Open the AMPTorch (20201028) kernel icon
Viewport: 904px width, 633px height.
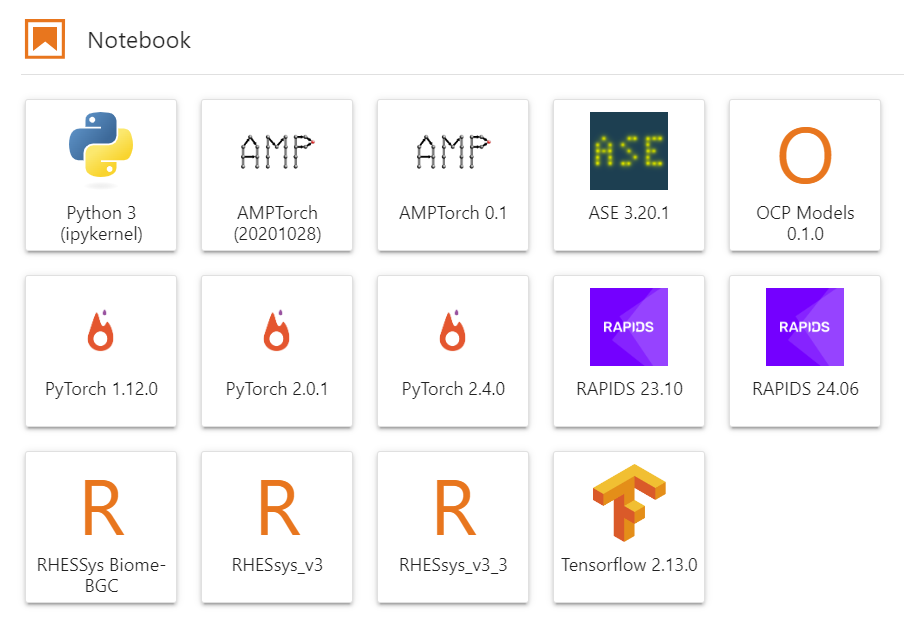pos(277,151)
